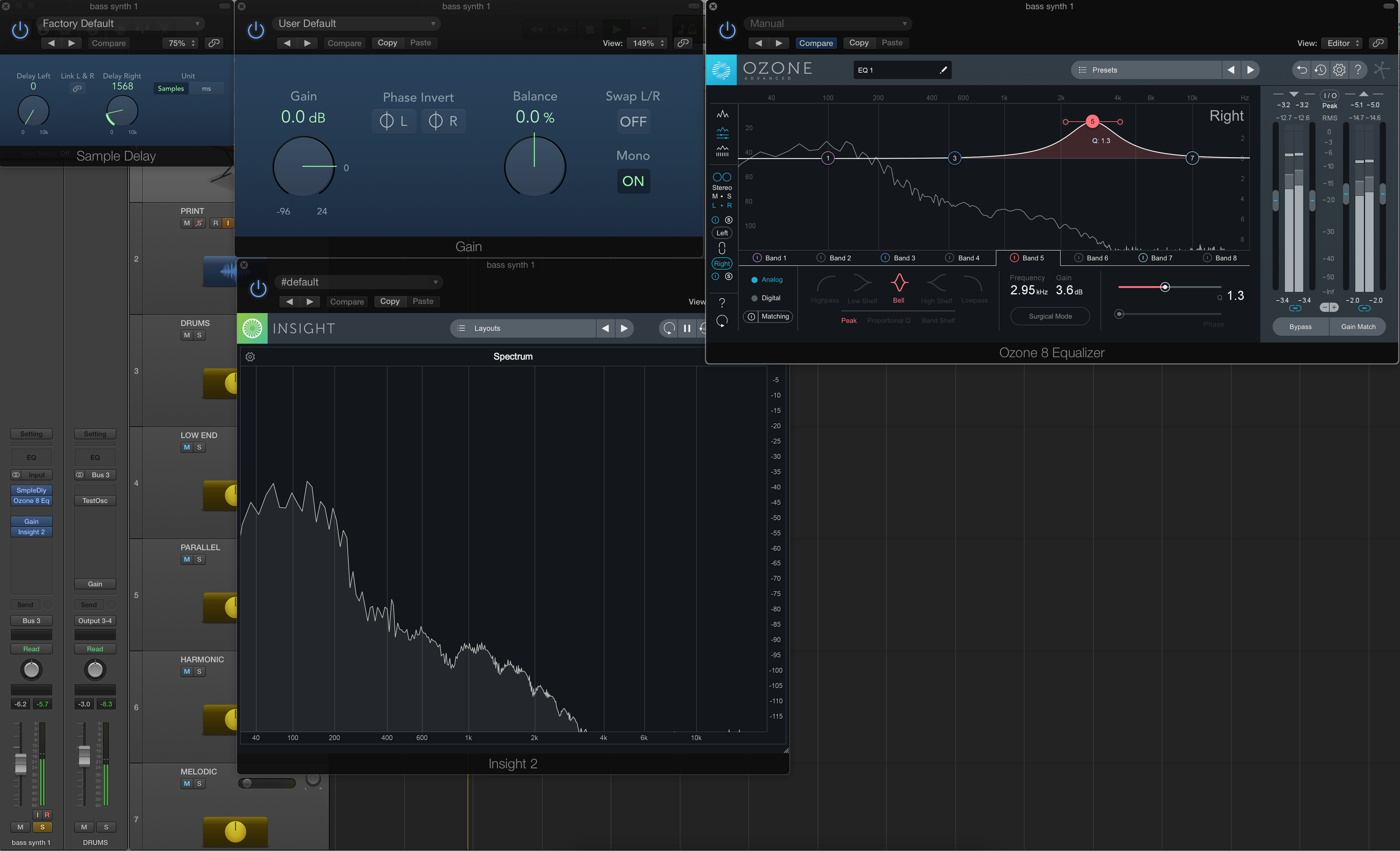1400x851 pixels.
Task: Select the Highpass filter shape
Action: tap(824, 286)
